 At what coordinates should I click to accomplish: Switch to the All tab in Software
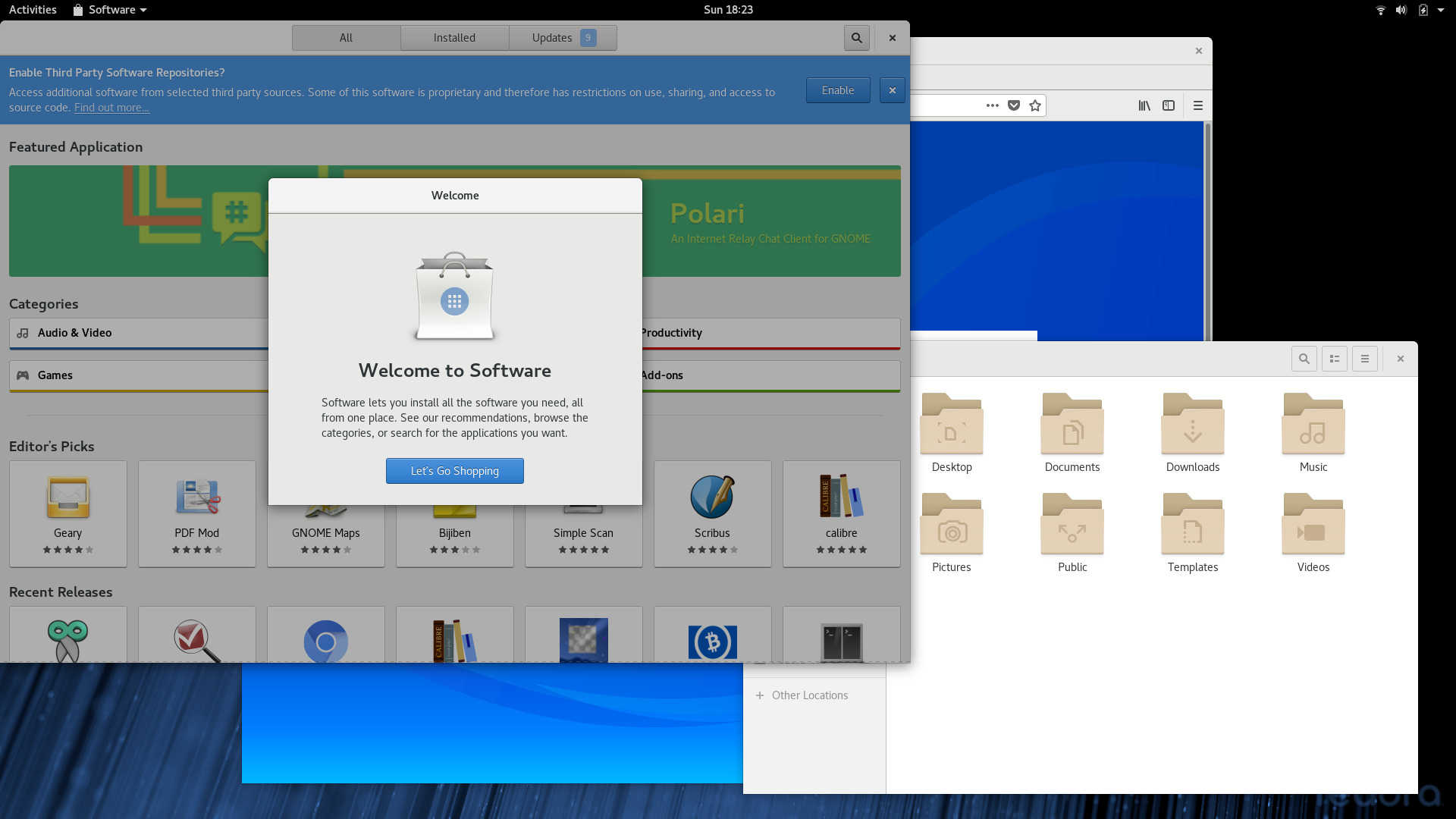click(x=346, y=38)
